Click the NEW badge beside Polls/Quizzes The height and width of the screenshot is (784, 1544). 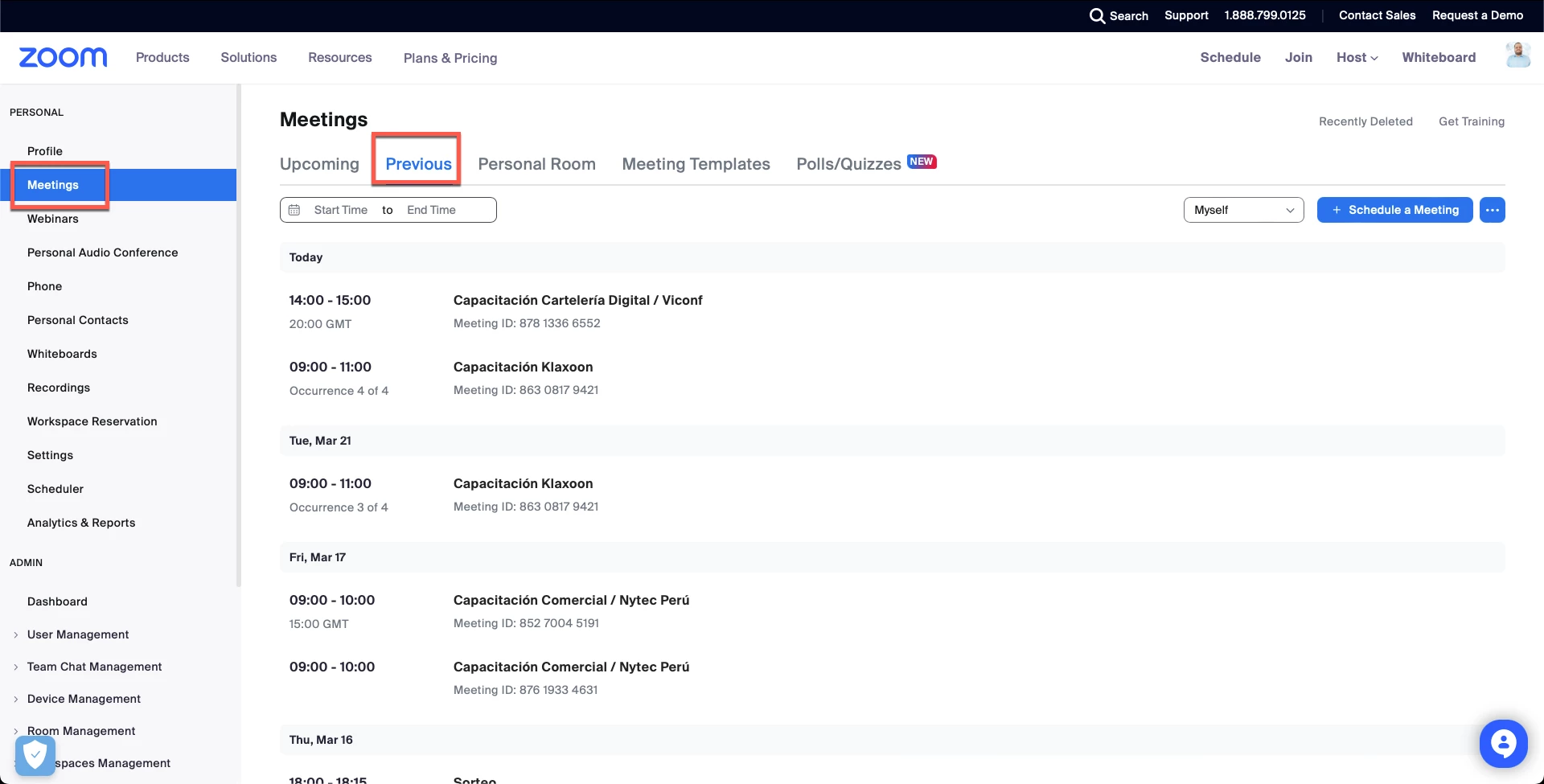922,162
